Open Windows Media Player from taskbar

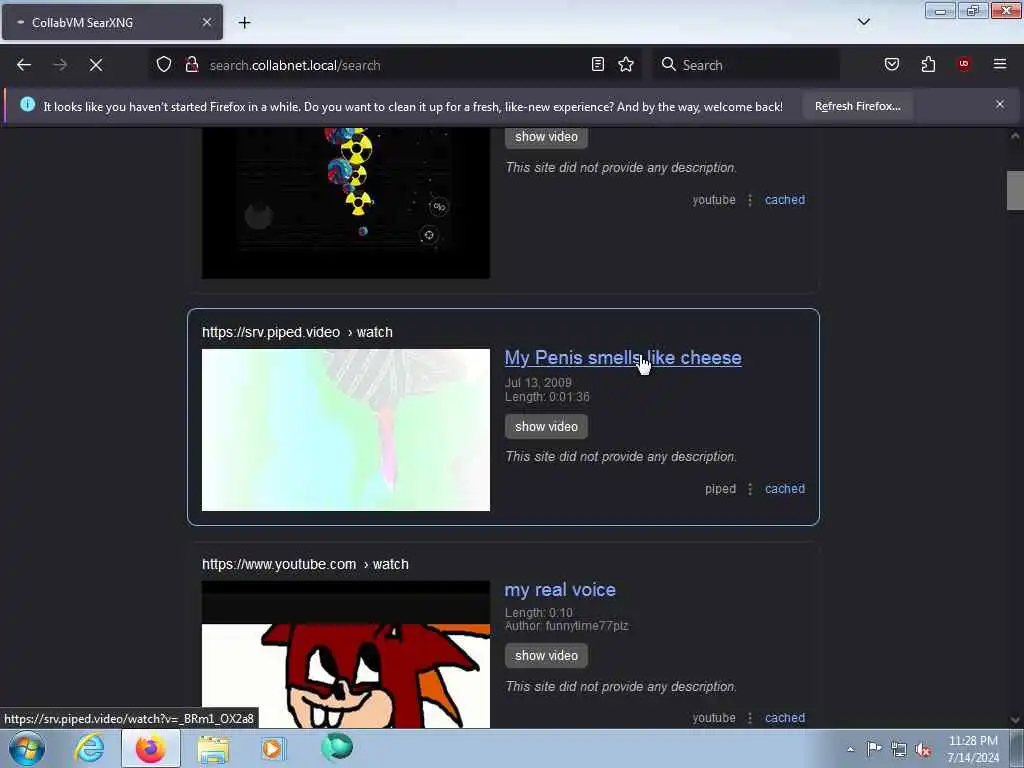tap(273, 748)
